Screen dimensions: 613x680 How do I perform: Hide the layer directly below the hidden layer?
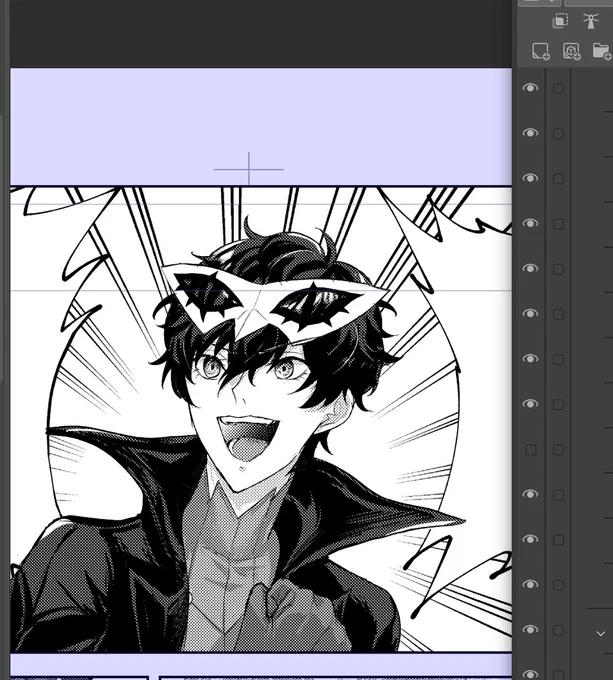pyautogui.click(x=530, y=494)
